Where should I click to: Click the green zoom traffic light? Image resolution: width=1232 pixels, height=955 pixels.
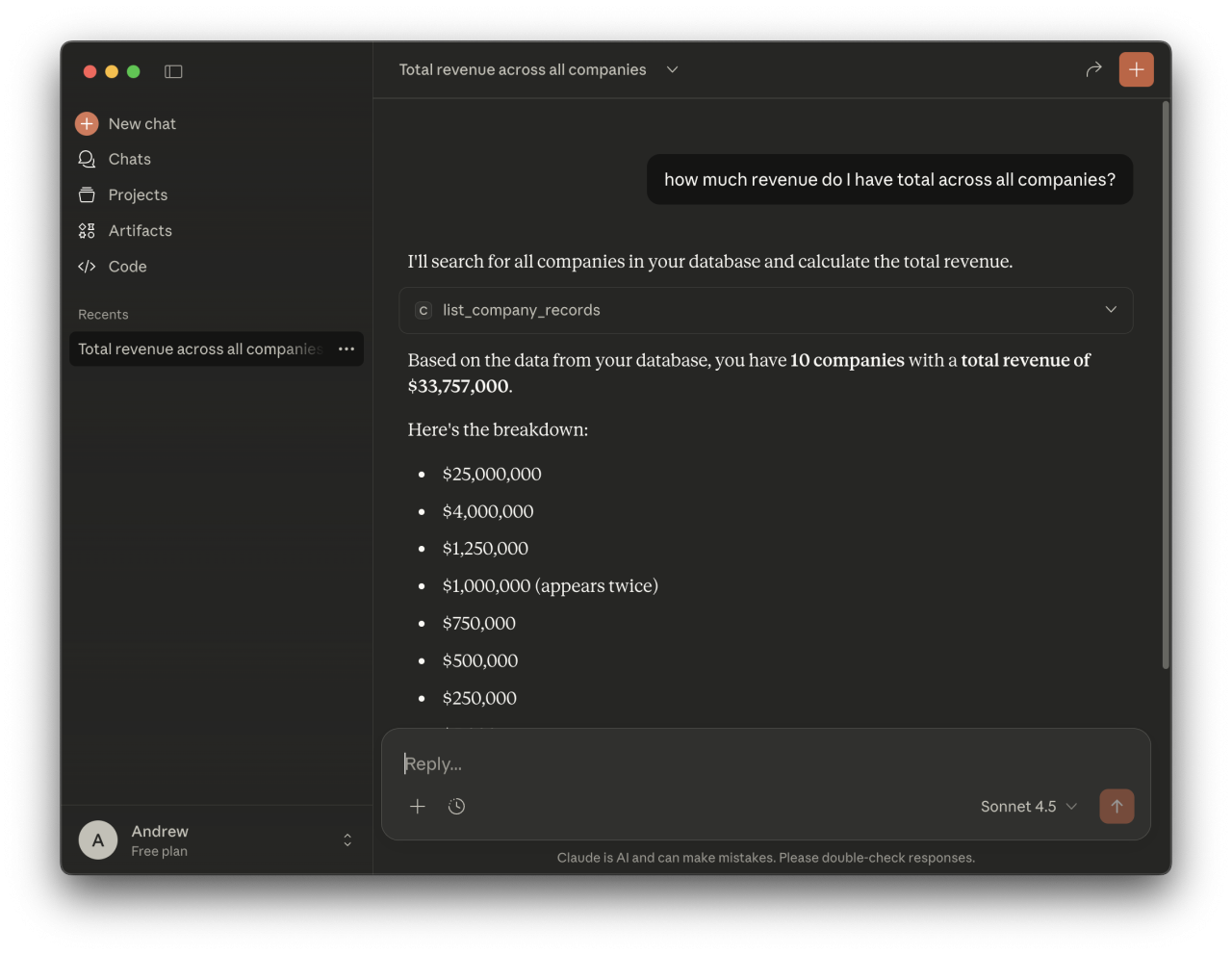[x=134, y=71]
